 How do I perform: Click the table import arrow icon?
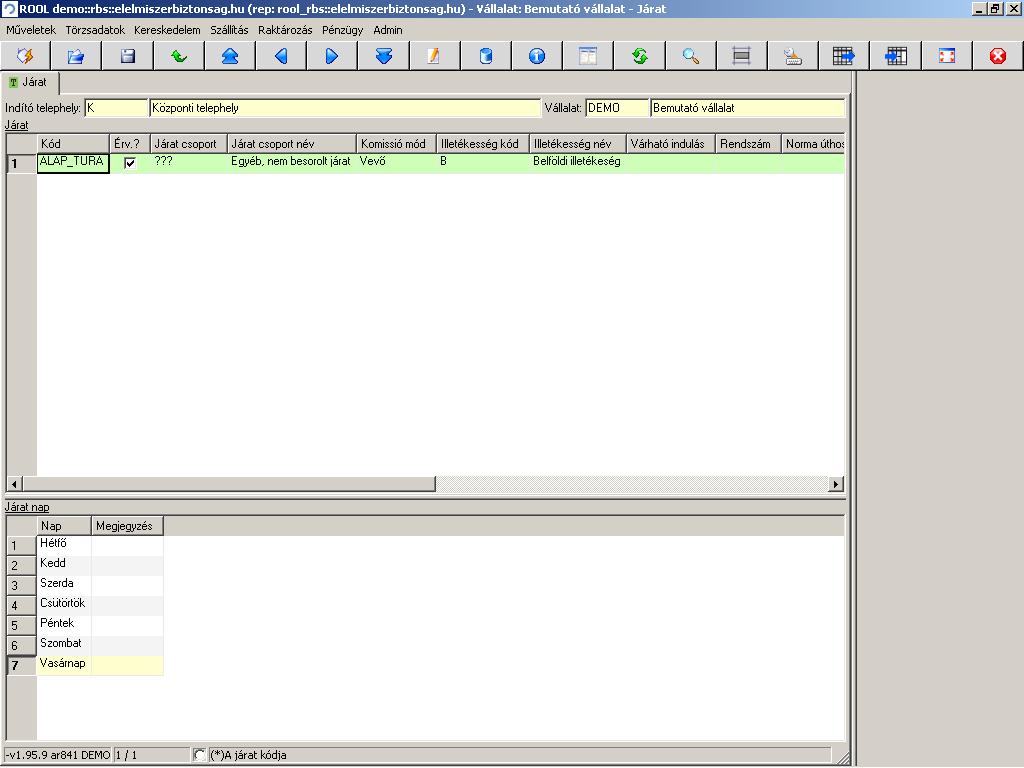coord(895,56)
